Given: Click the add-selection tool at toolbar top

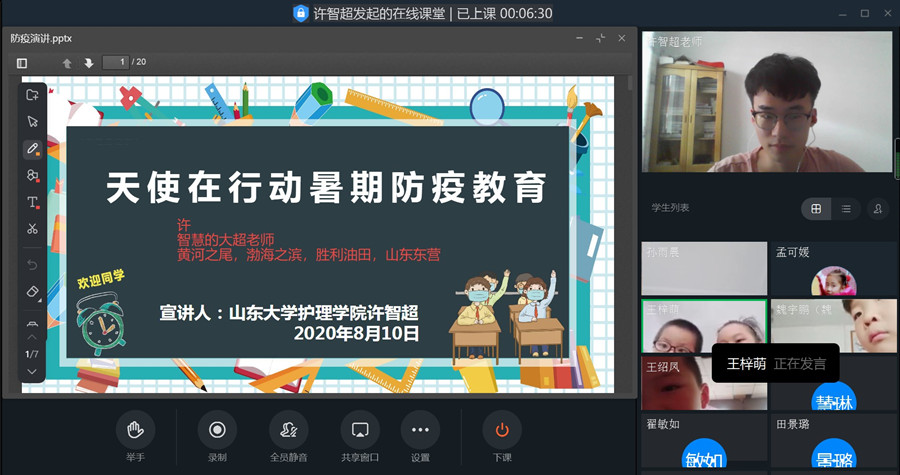Looking at the screenshot, I should pyautogui.click(x=32, y=95).
